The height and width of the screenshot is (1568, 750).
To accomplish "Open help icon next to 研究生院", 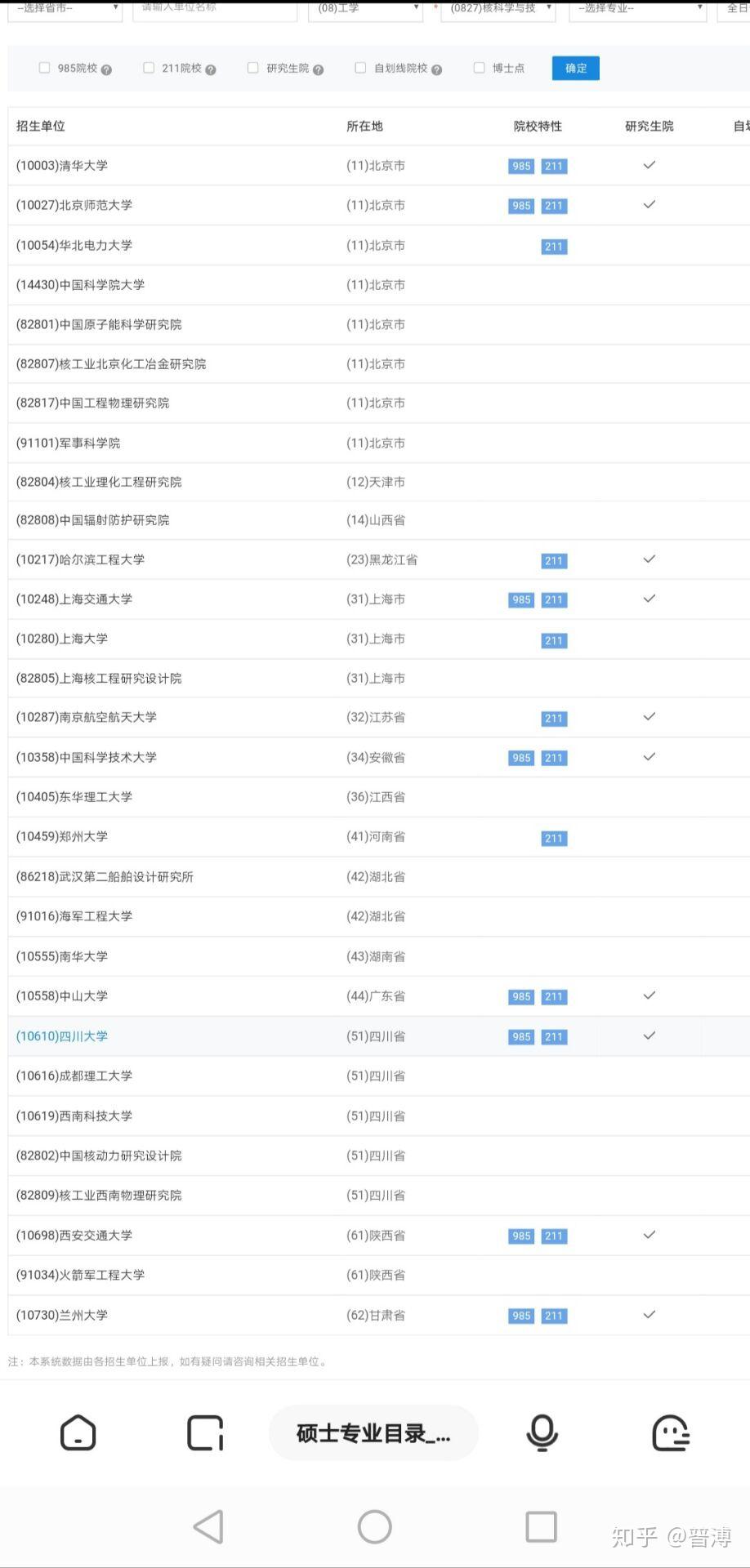I will [318, 69].
